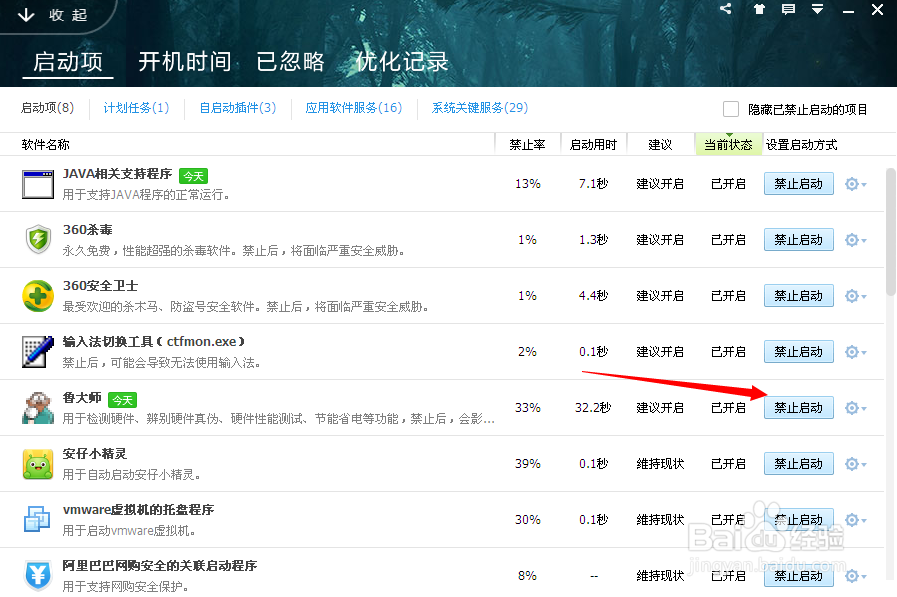Sort by the 建议 column header
This screenshot has height=597, width=897.
click(660, 145)
